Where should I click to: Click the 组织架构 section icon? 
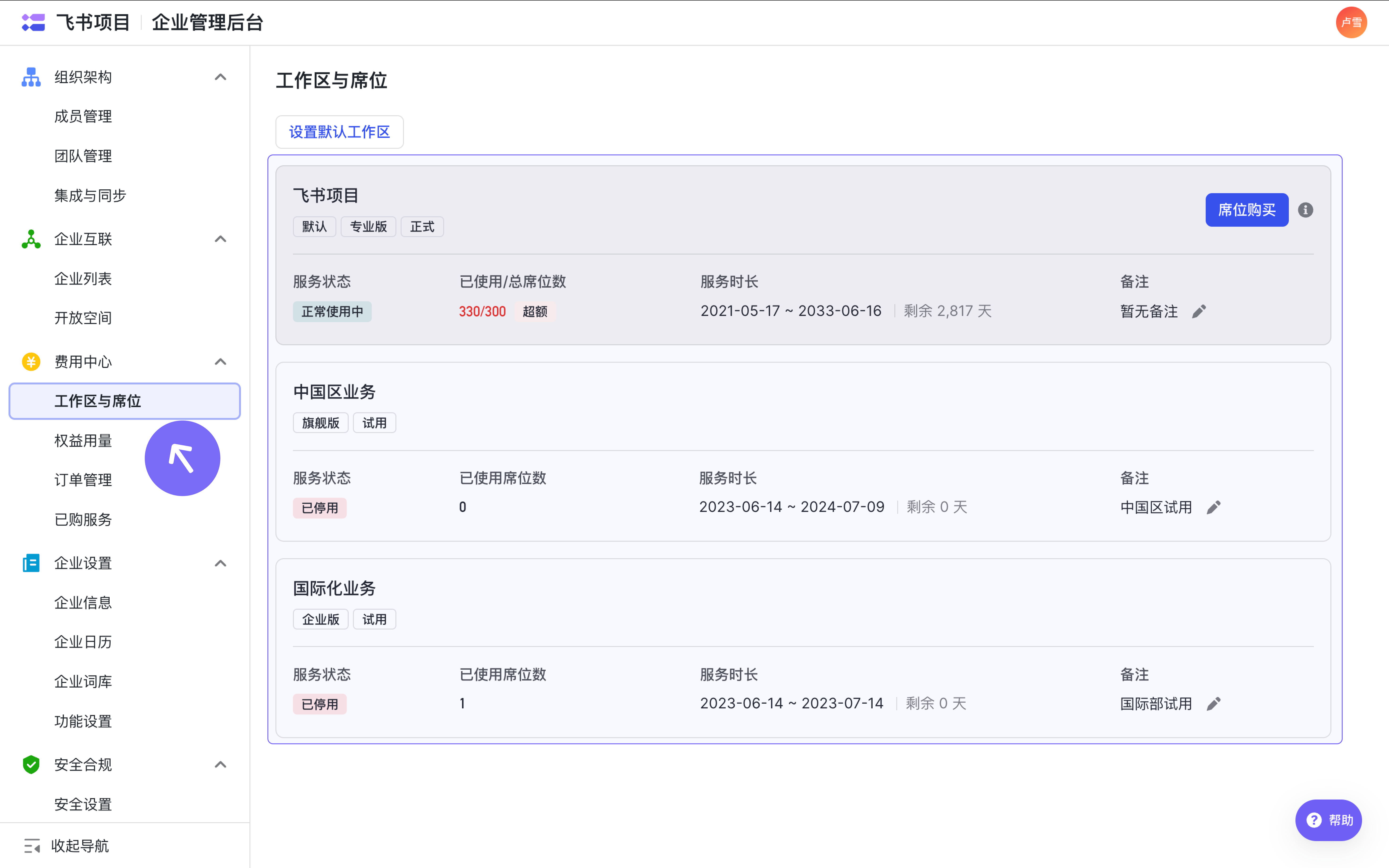(31, 77)
